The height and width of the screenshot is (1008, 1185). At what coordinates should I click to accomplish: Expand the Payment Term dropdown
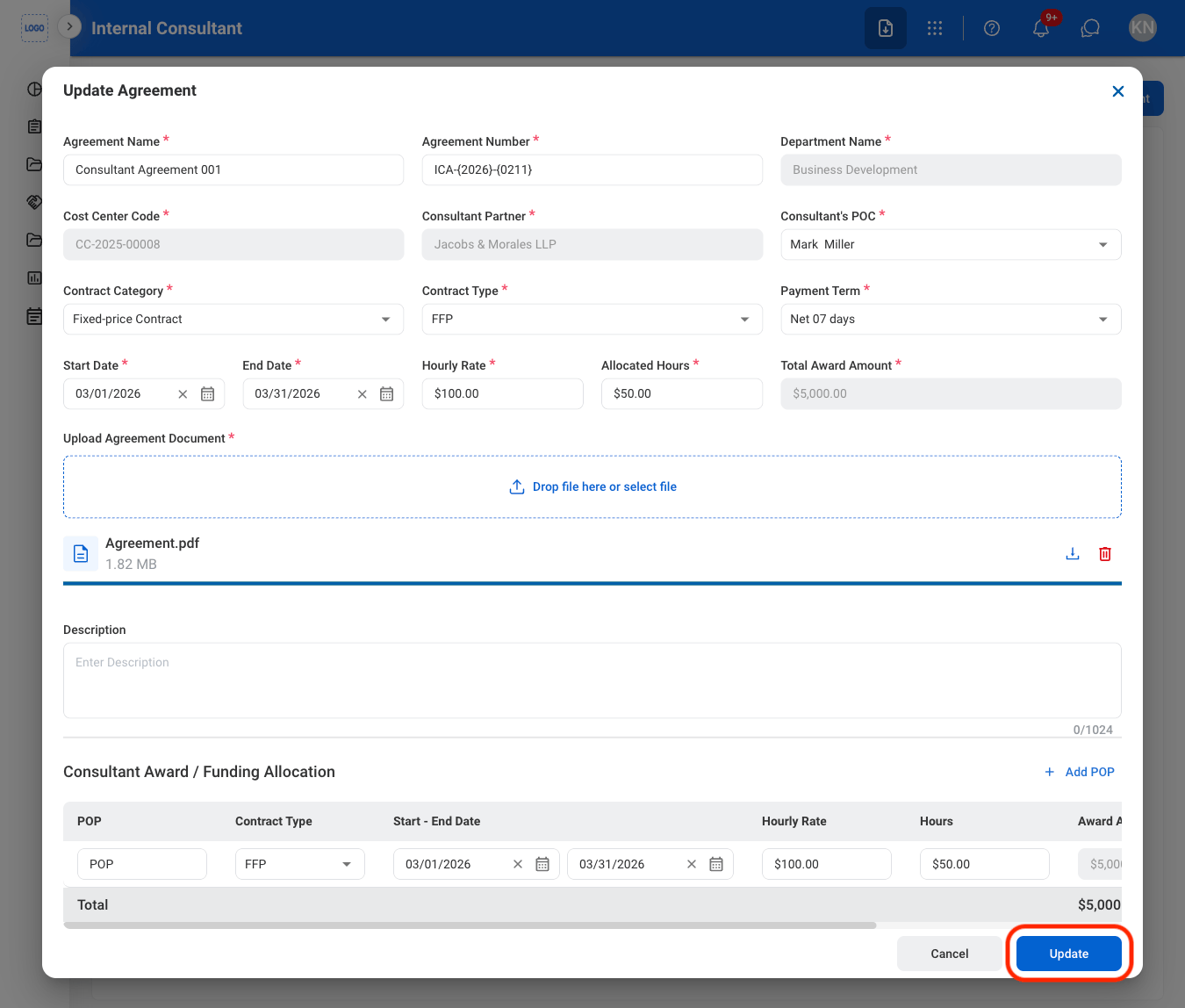click(x=951, y=320)
